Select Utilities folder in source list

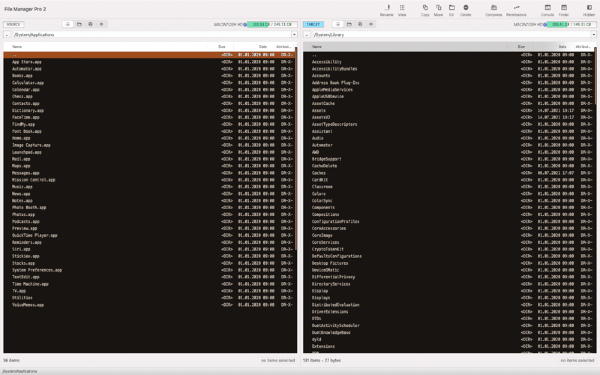[x=149, y=298]
